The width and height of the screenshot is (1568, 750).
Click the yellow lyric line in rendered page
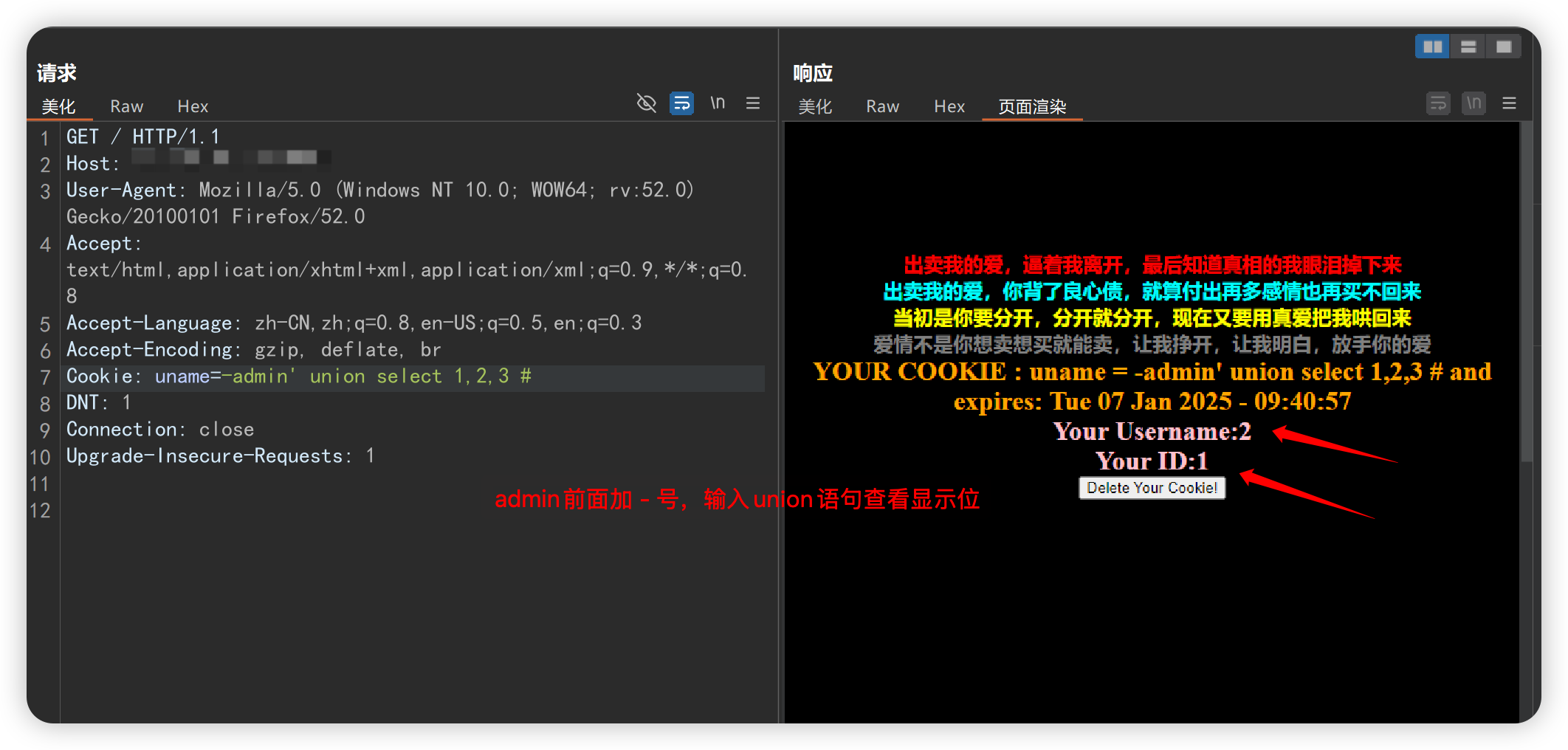click(1152, 318)
